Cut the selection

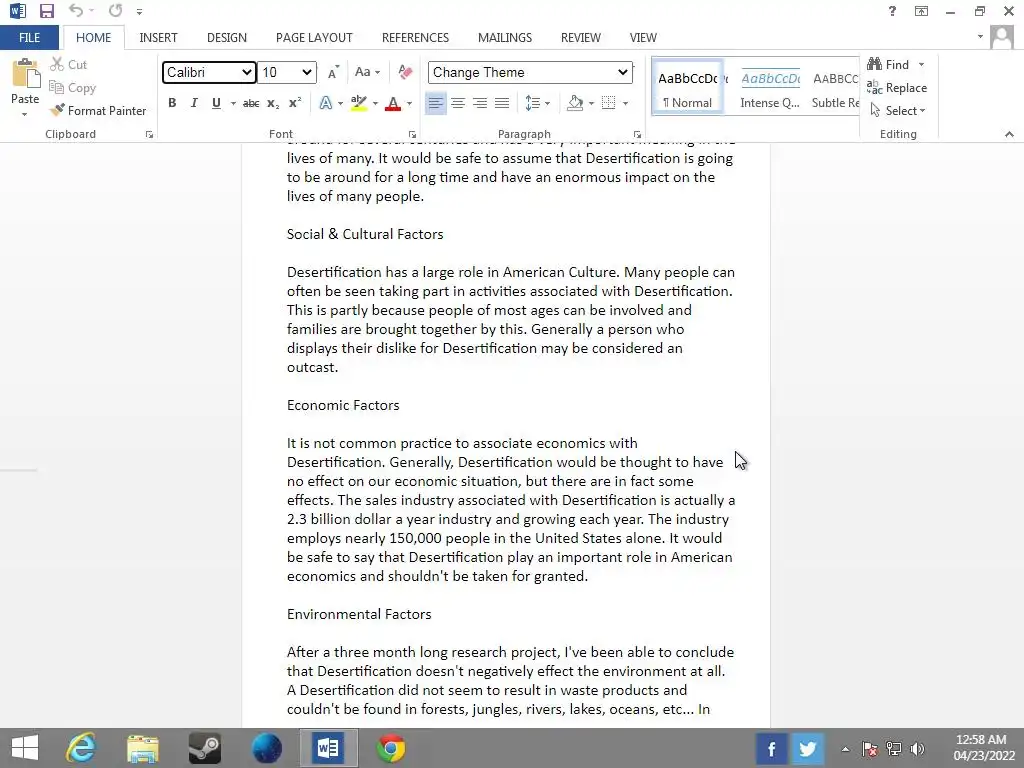click(69, 65)
